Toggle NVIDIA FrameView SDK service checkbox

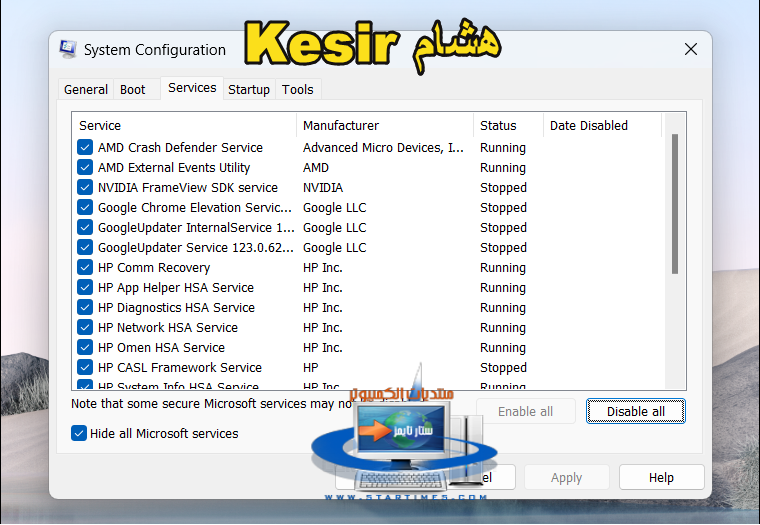click(85, 187)
